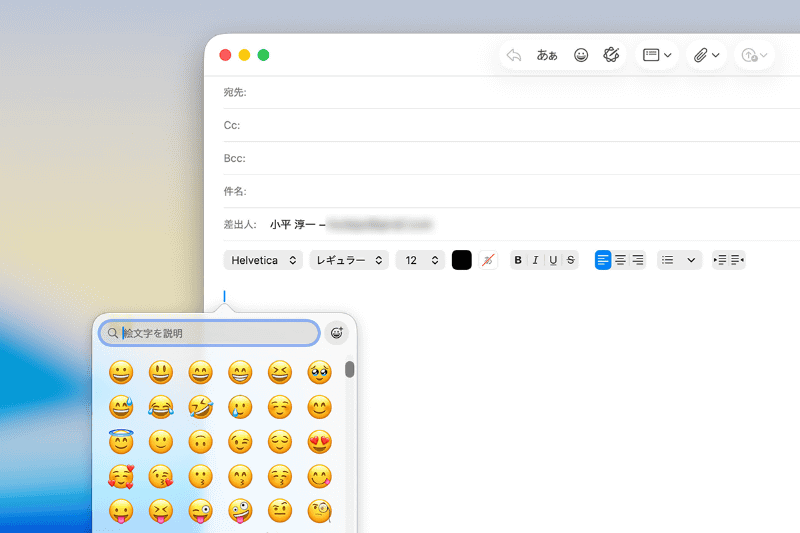Click the reply arrow icon in toolbar

tap(514, 55)
